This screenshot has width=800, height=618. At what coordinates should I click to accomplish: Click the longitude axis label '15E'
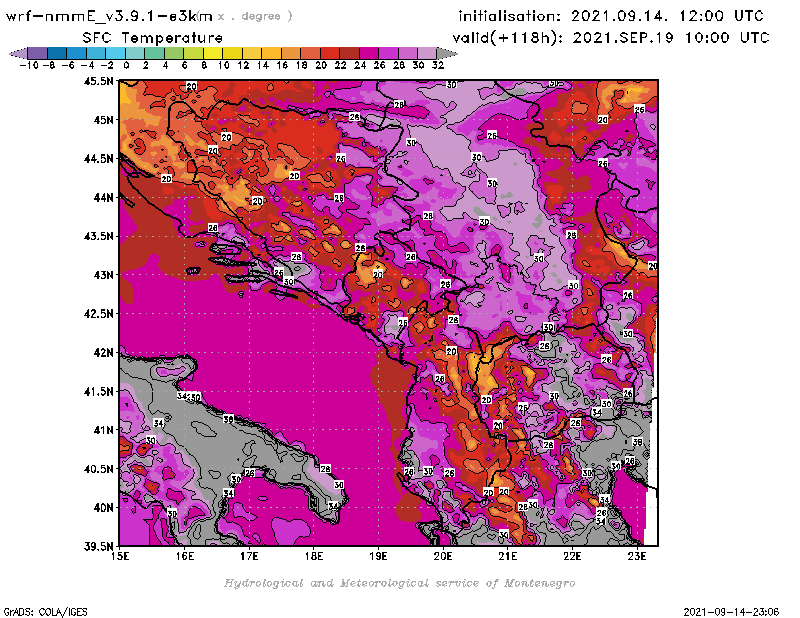[x=120, y=556]
